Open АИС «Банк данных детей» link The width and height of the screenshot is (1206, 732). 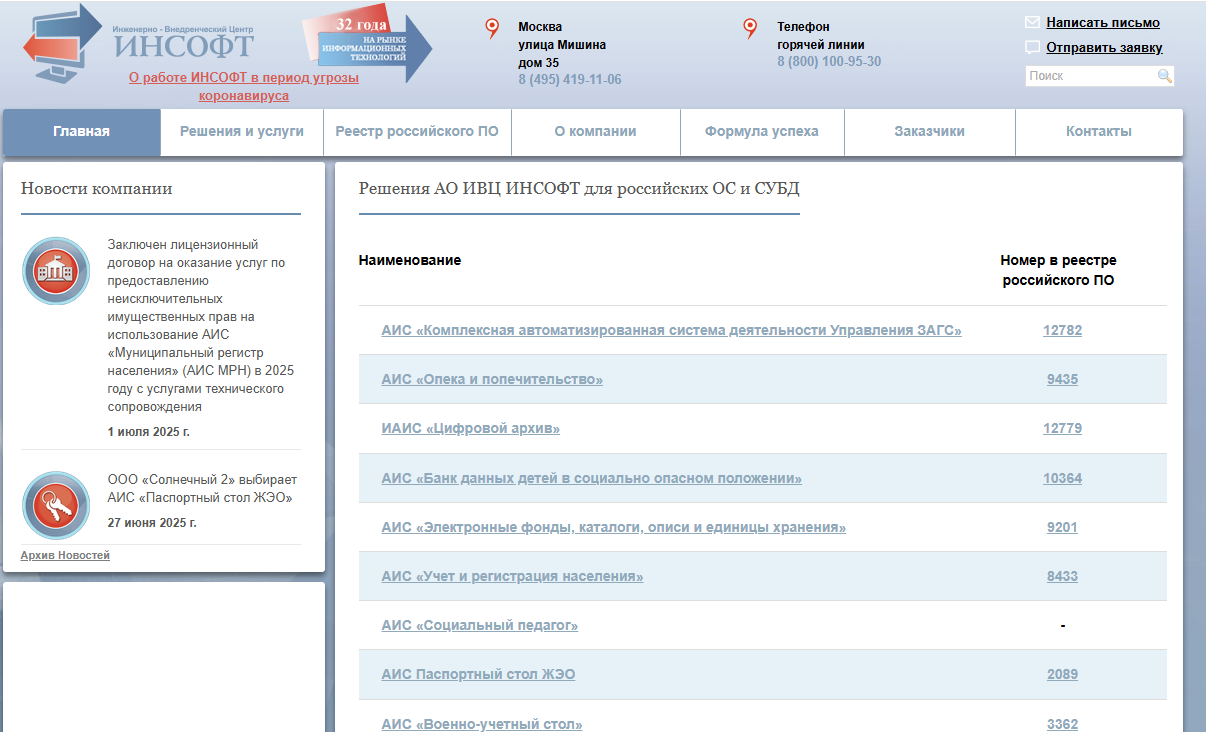pyautogui.click(x=591, y=478)
